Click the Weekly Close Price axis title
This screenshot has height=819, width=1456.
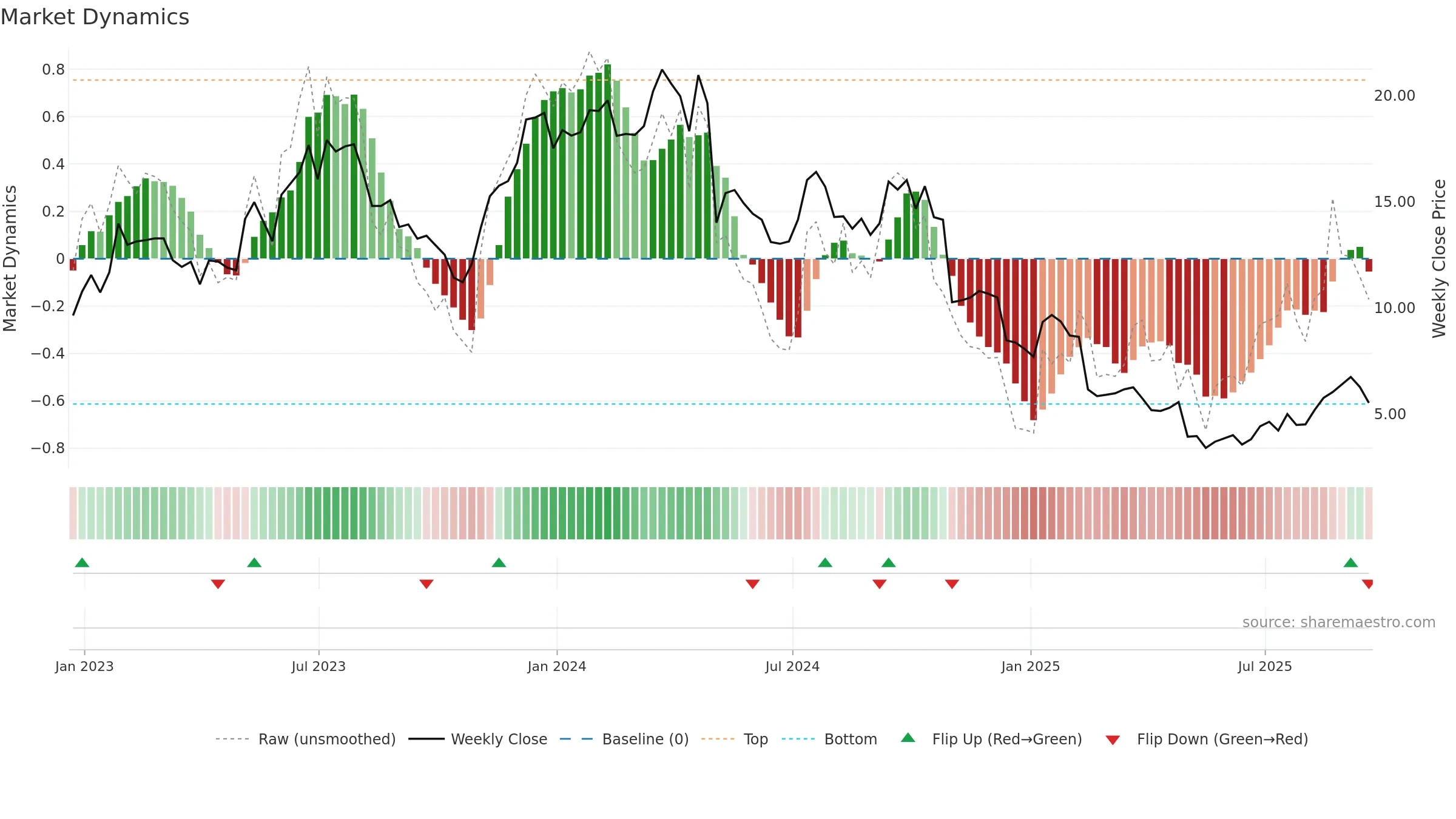(x=1439, y=258)
